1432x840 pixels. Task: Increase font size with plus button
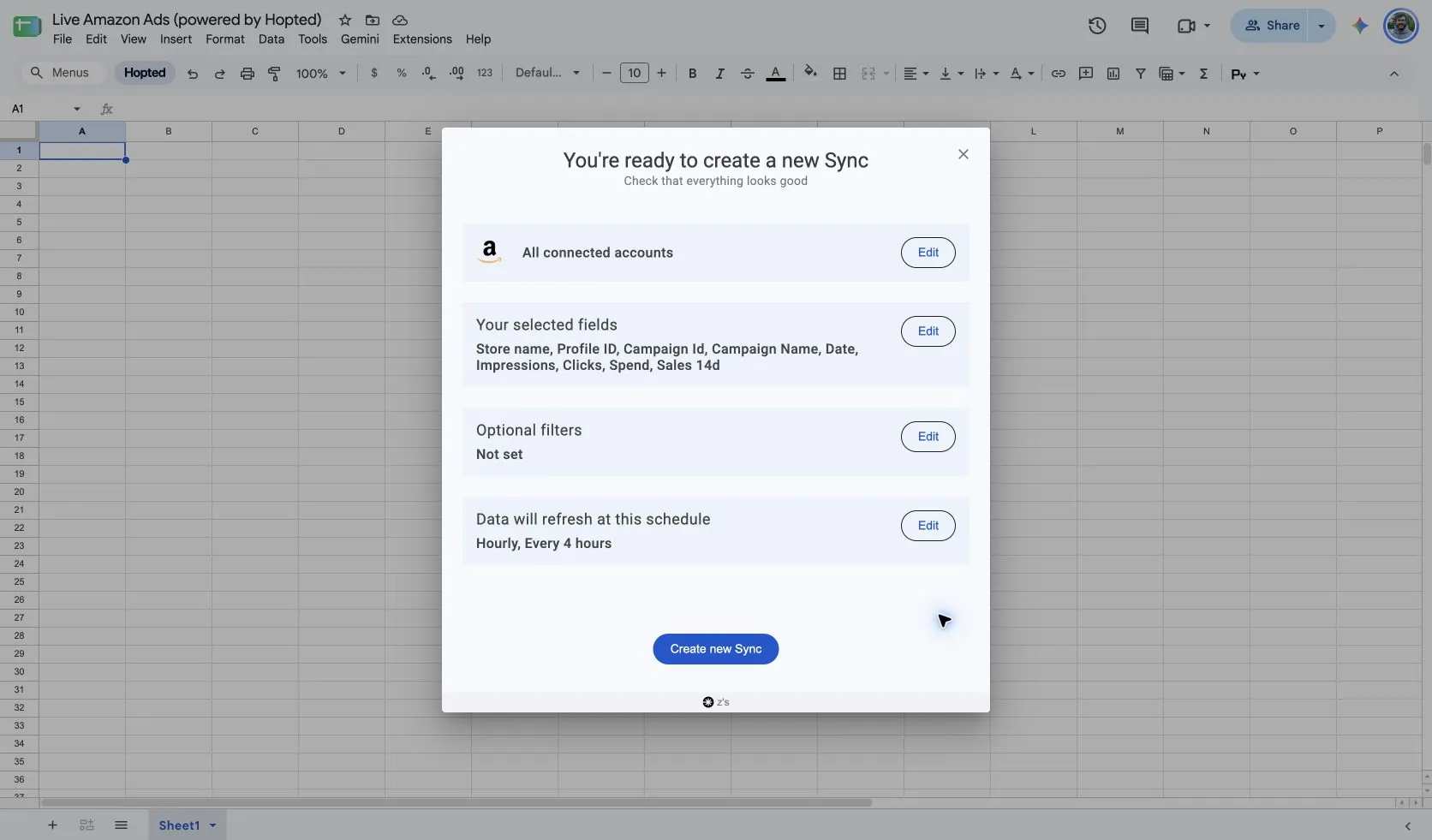point(661,74)
